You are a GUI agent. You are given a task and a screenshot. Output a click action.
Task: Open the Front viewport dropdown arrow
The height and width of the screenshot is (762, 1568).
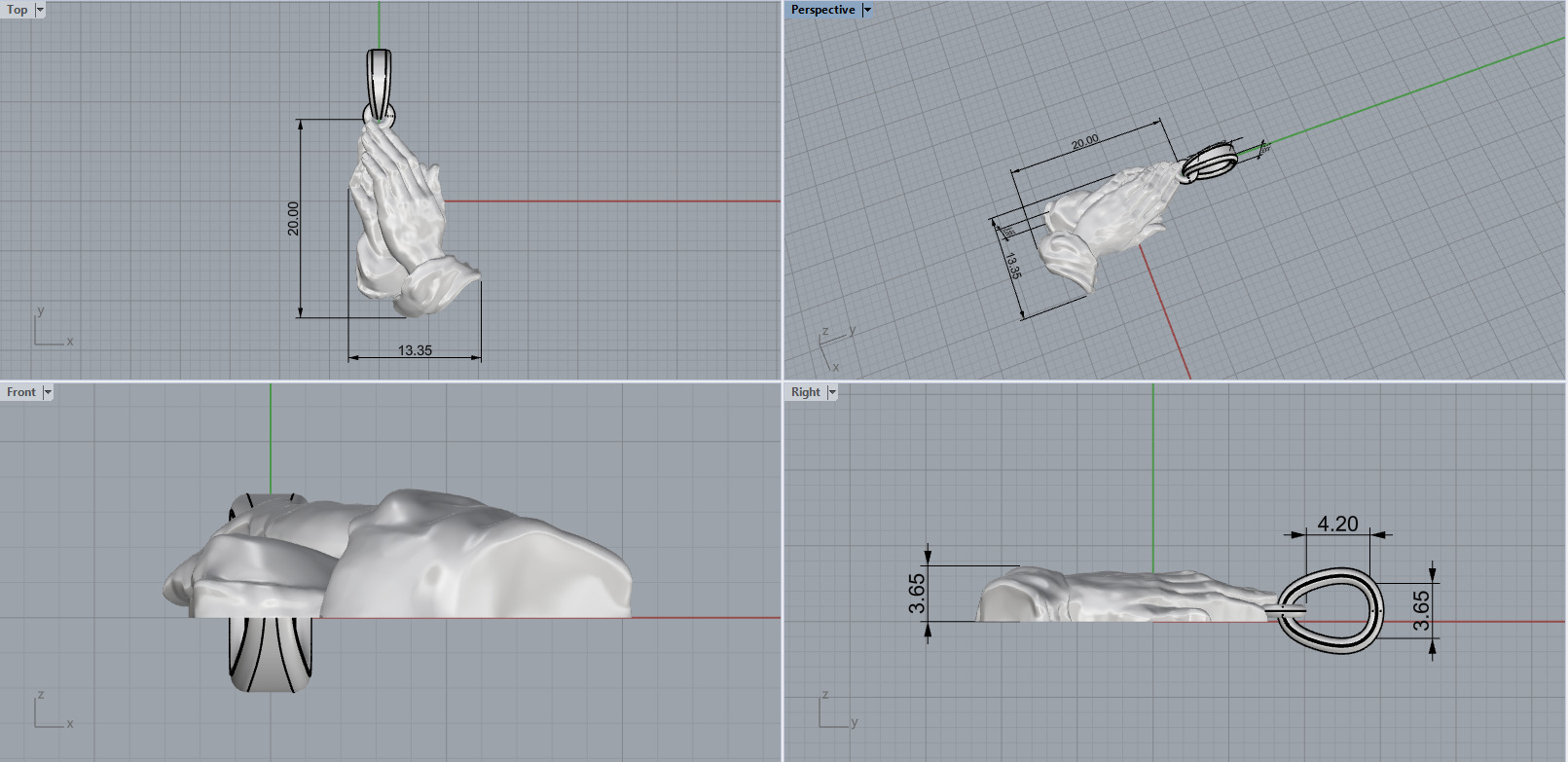(48, 392)
